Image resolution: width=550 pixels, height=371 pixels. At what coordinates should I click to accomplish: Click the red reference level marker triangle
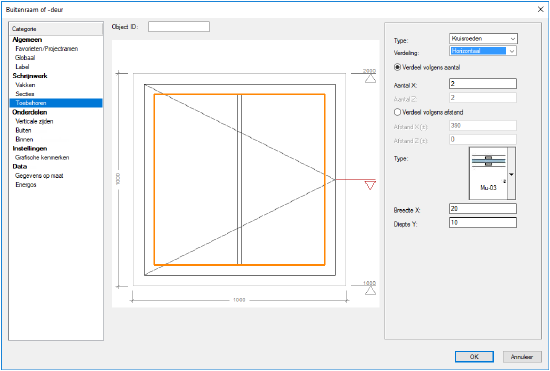370,185
